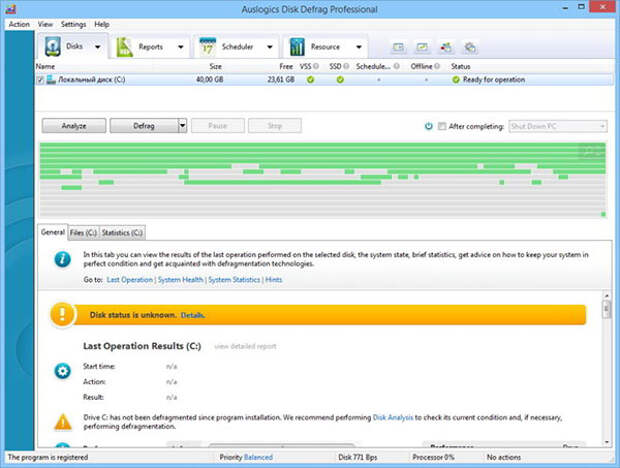Click the first small toolbar icon after Resource
Viewport: 620px width, 468px height.
[398, 47]
